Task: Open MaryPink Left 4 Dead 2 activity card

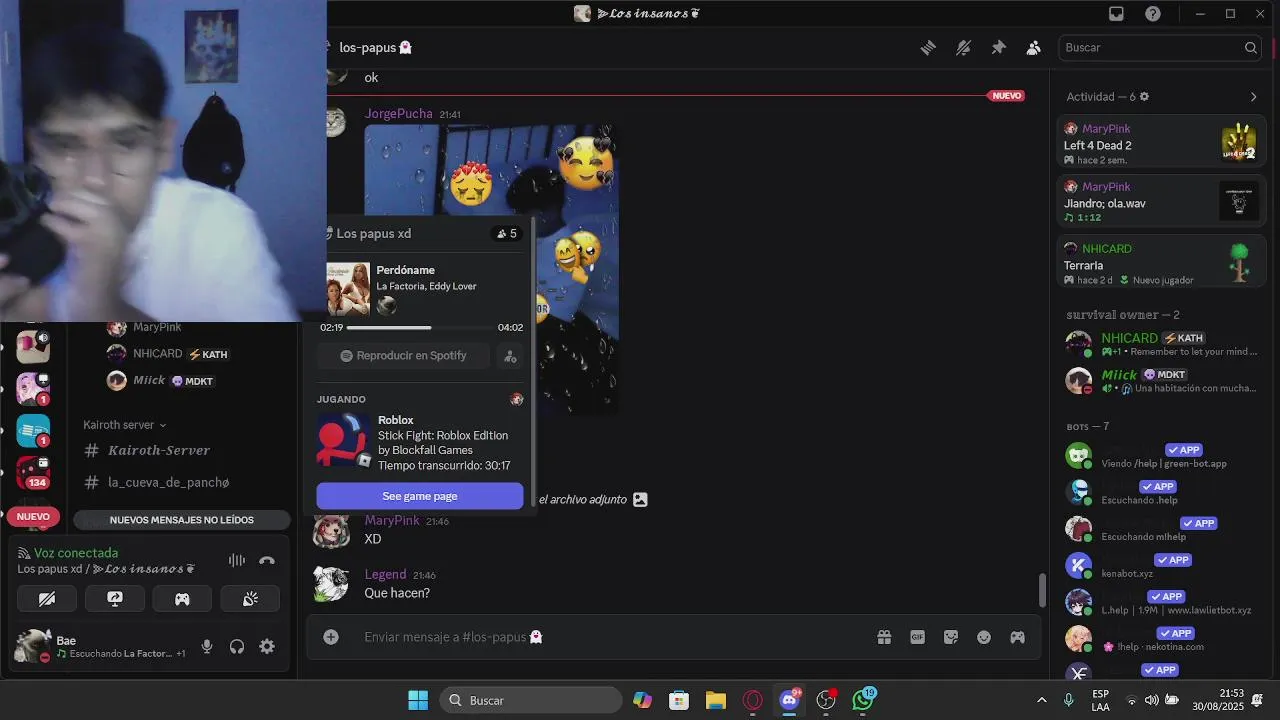Action: tap(1161, 144)
